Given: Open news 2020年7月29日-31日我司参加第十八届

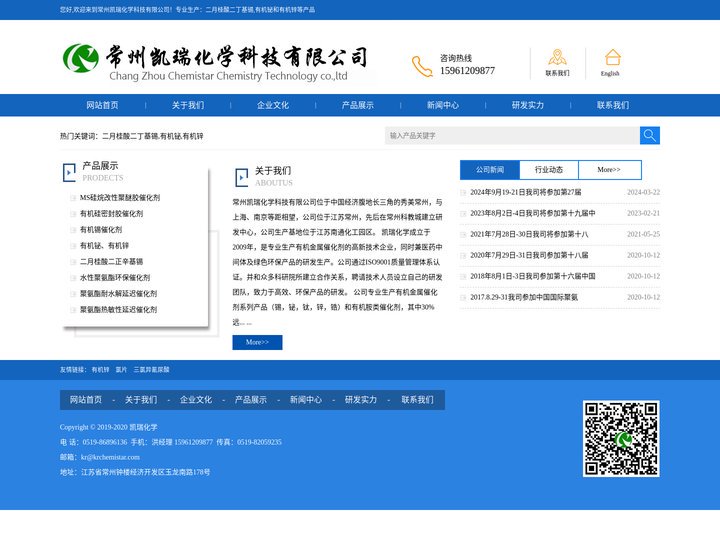Looking at the screenshot, I should coord(529,255).
